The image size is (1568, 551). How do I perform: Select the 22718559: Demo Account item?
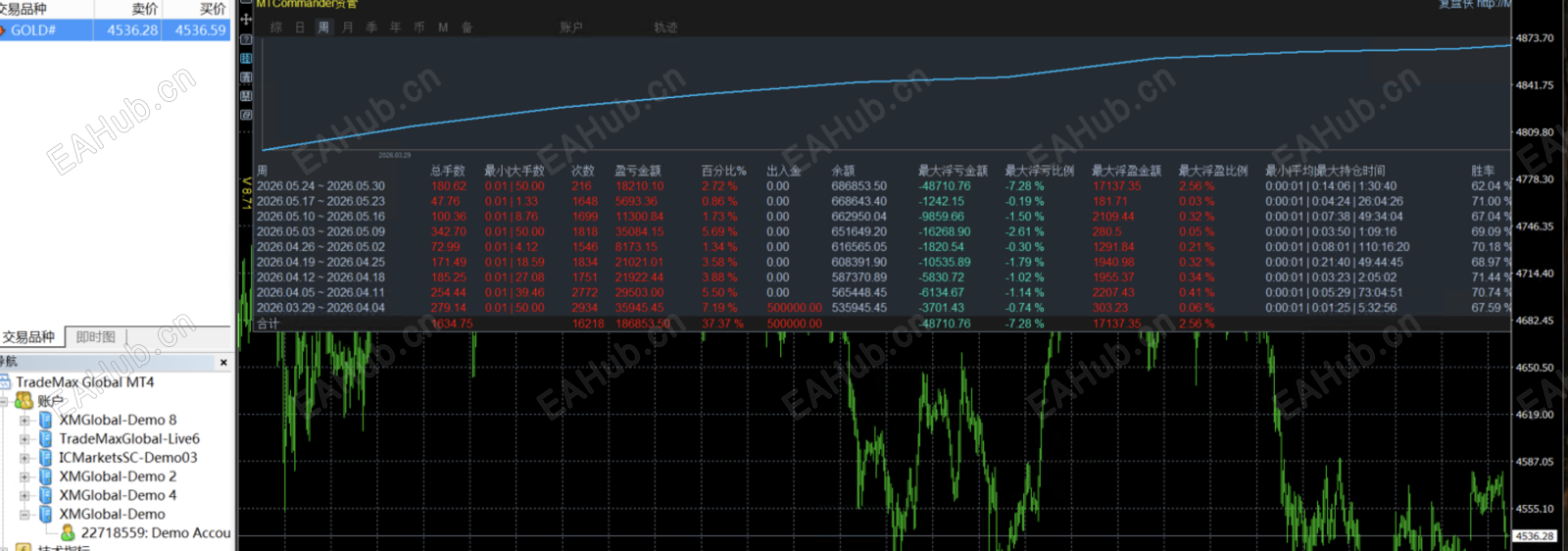click(x=156, y=532)
